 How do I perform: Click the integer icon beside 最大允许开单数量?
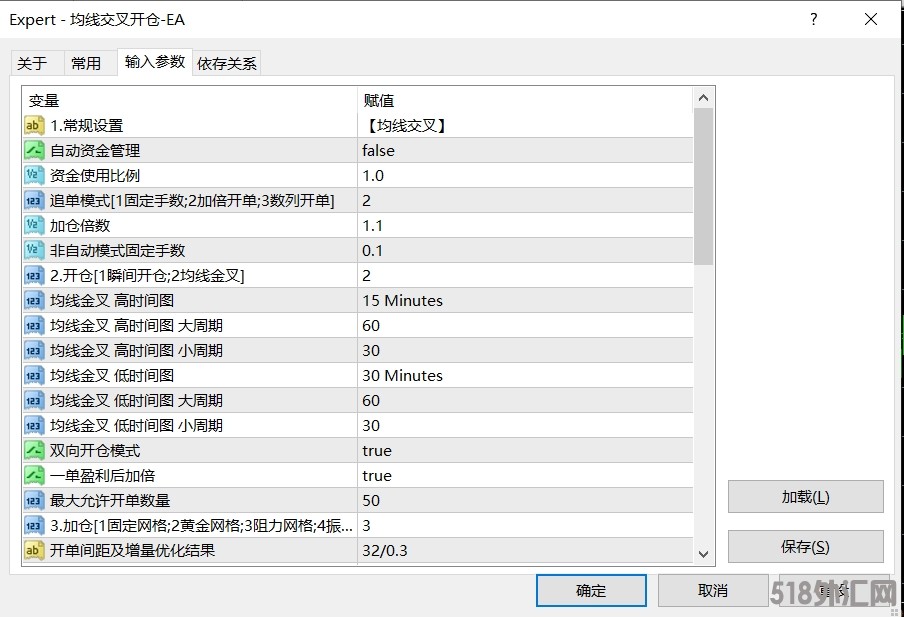(34, 501)
